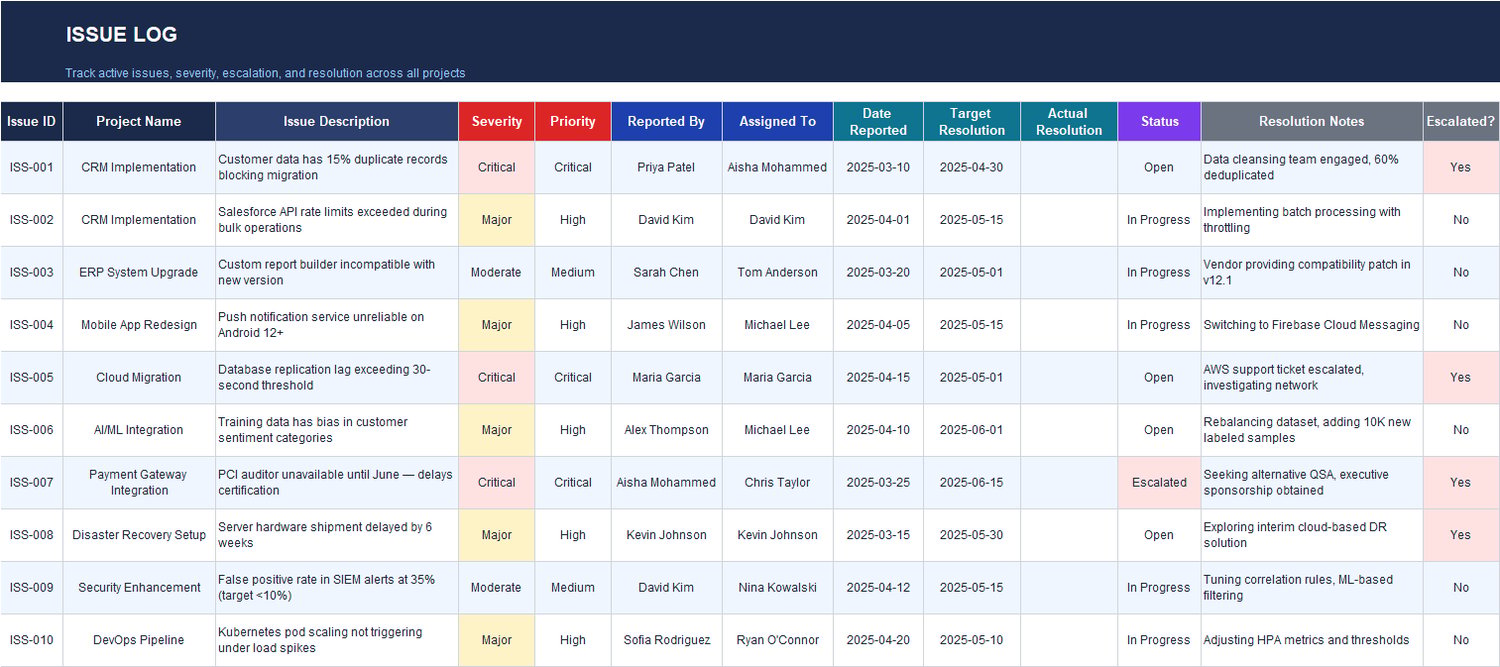1500x667 pixels.
Task: Select James Wilson in Reported By
Action: pos(666,325)
